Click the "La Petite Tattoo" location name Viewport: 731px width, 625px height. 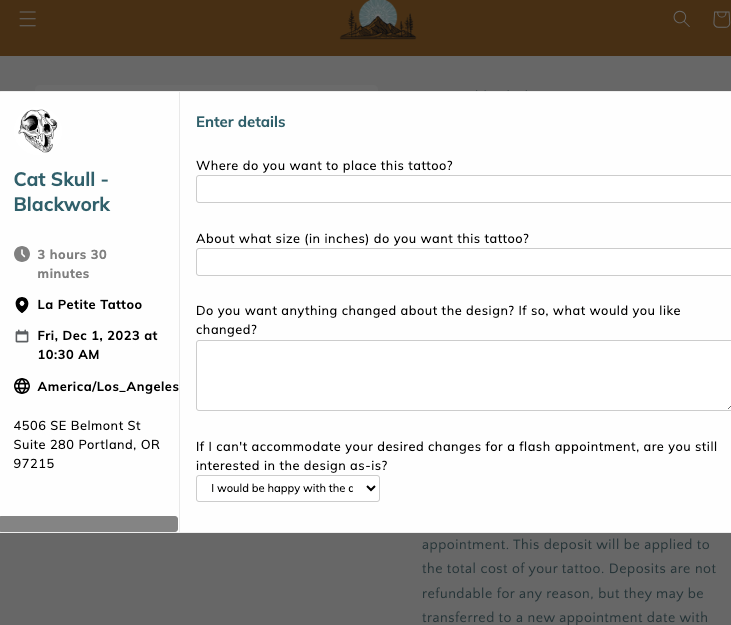pos(90,305)
